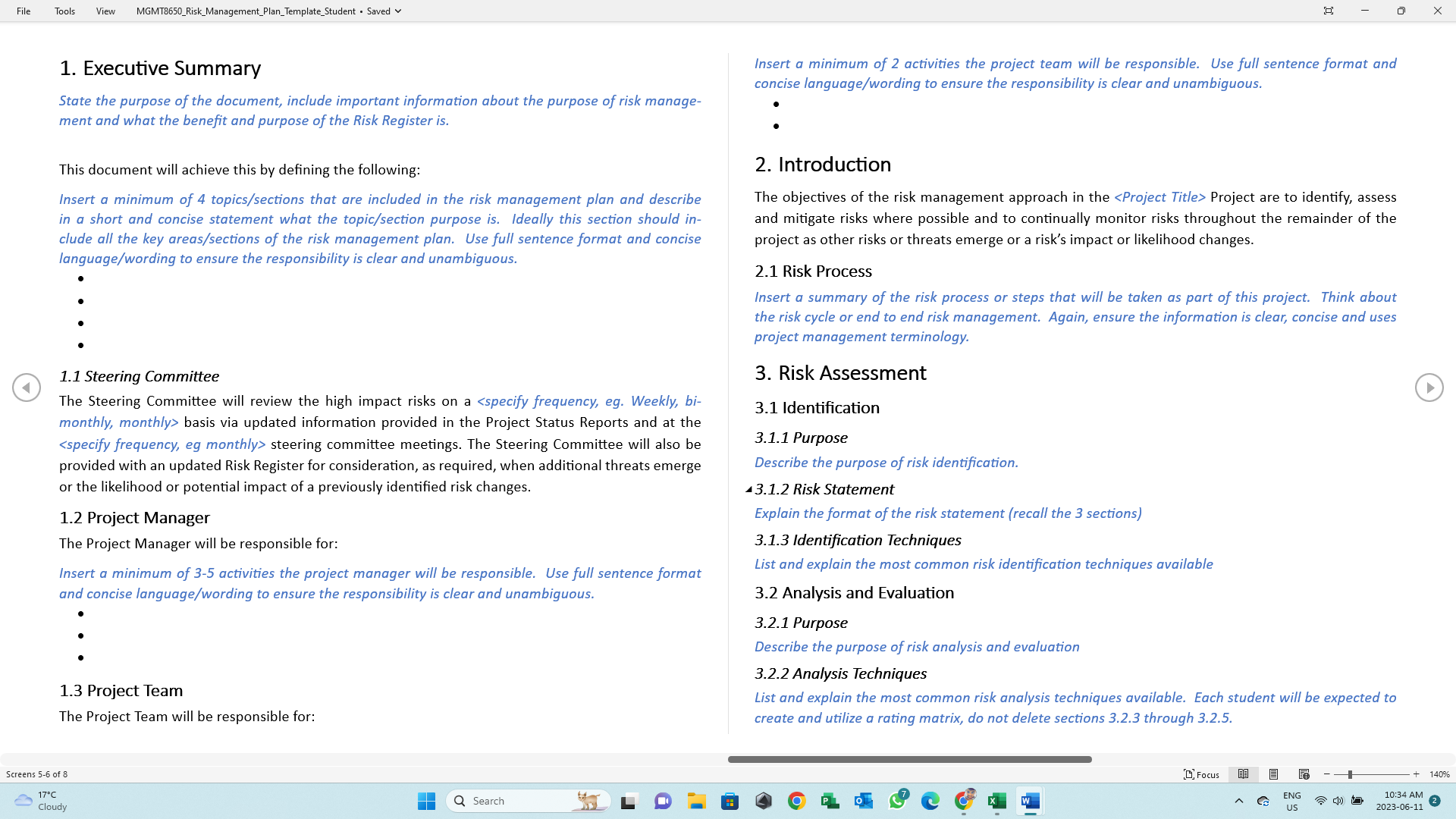This screenshot has width=1456, height=819.
Task: Click zoom out minus icon
Action: 1326,774
